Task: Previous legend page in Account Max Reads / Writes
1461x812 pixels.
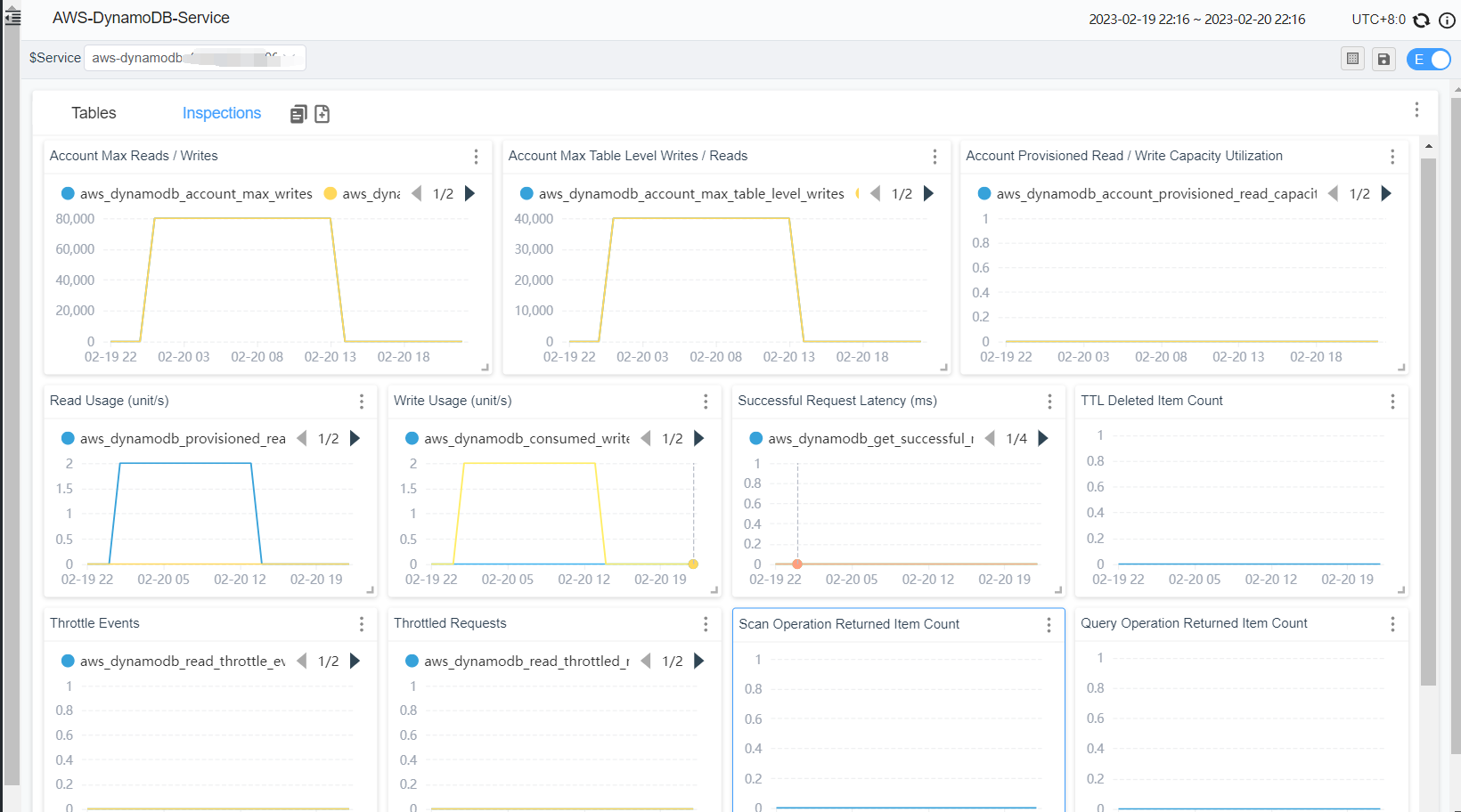Action: point(416,193)
